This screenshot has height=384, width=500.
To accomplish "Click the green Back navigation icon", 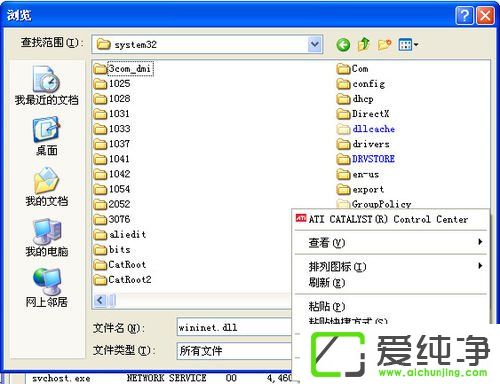I will coord(343,44).
